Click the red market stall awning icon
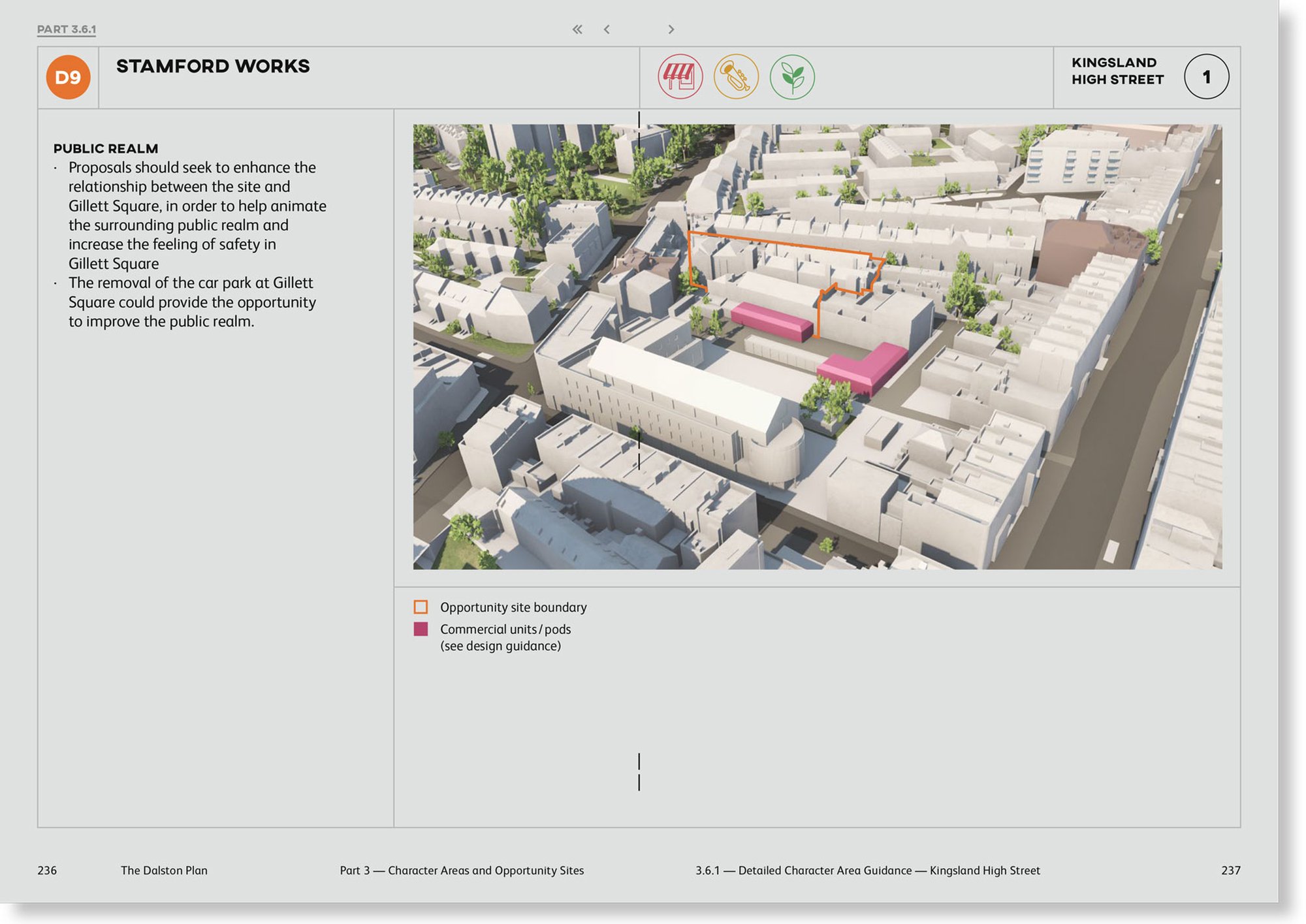This screenshot has height=924, width=1306. [680, 76]
